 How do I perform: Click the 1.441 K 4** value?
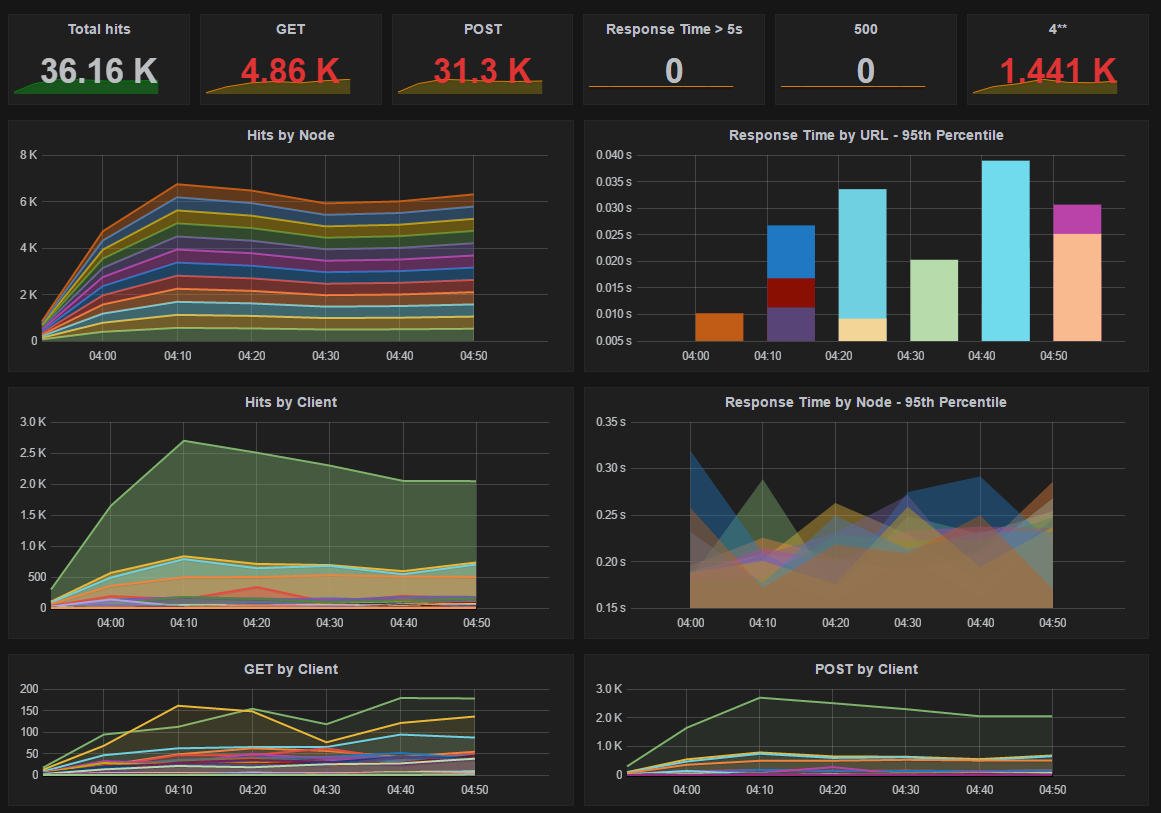(1058, 71)
